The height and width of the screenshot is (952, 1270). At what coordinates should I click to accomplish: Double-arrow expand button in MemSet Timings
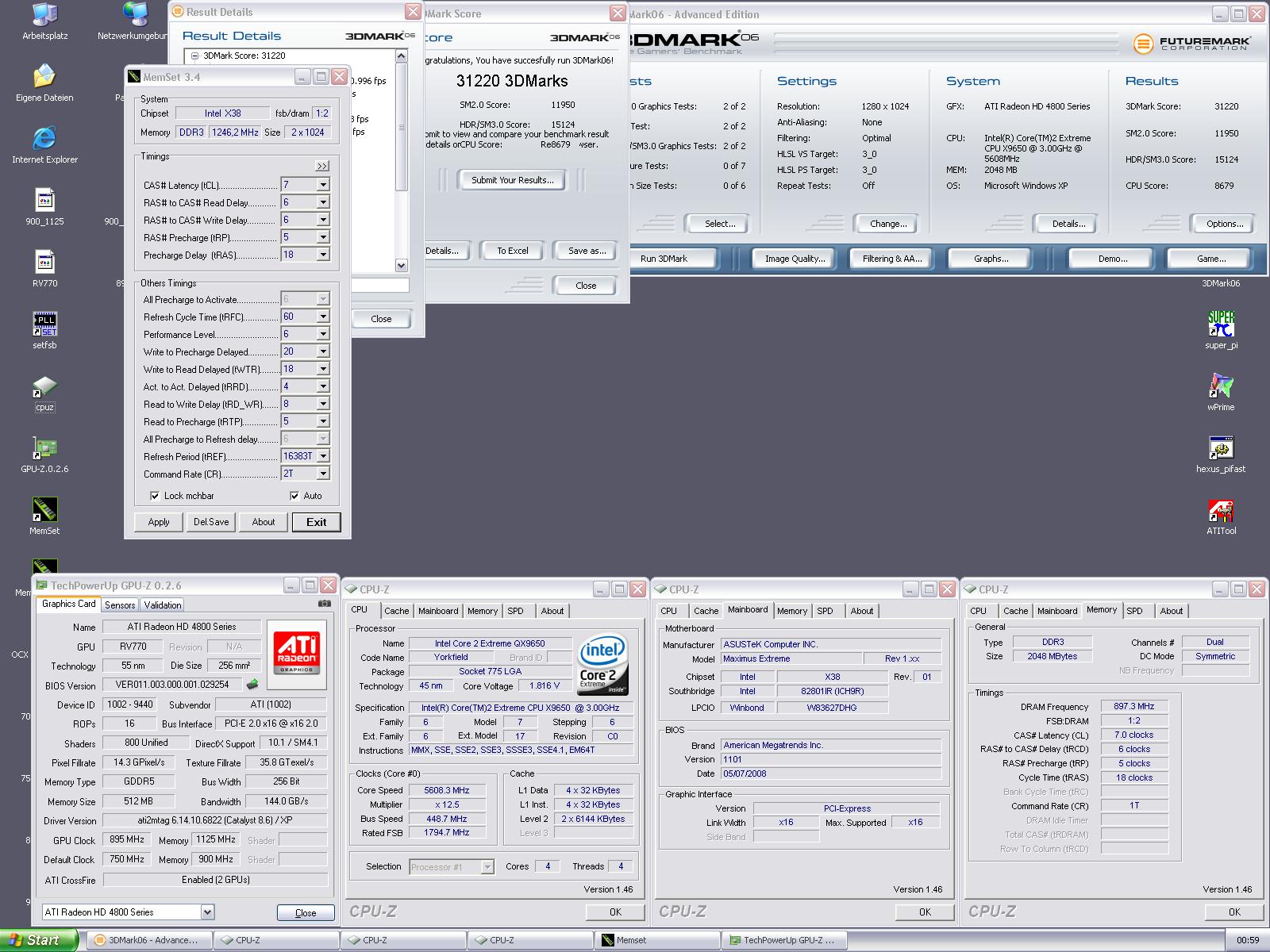tap(321, 166)
